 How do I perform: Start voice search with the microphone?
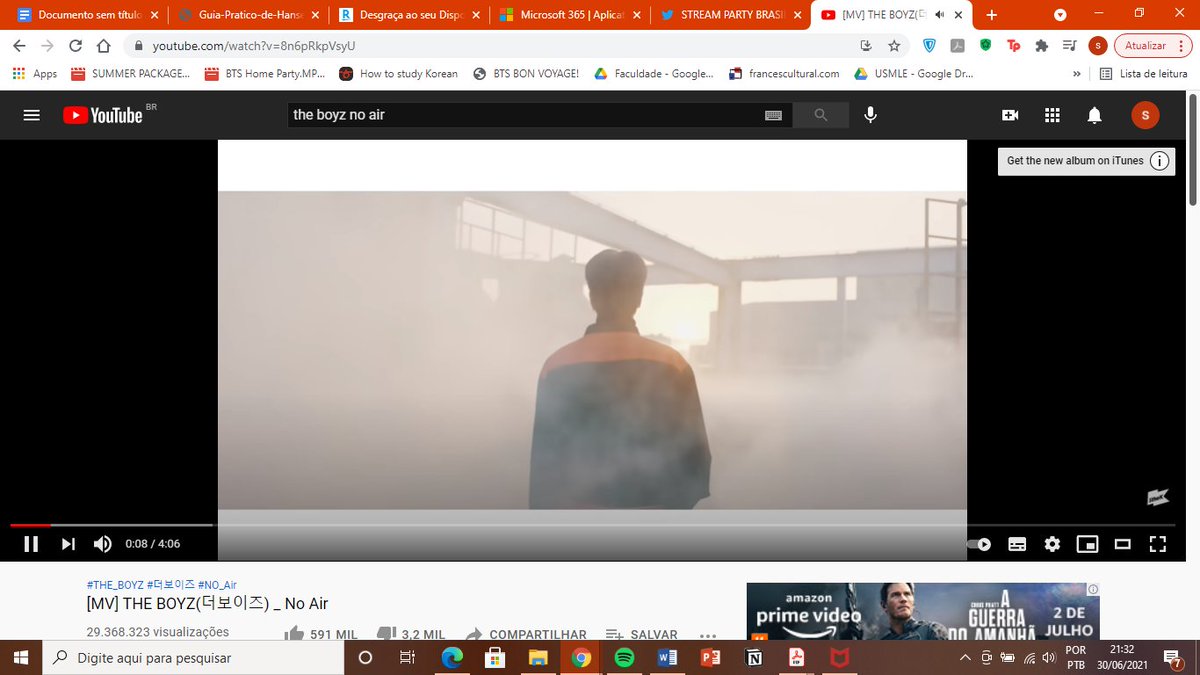[x=871, y=115]
